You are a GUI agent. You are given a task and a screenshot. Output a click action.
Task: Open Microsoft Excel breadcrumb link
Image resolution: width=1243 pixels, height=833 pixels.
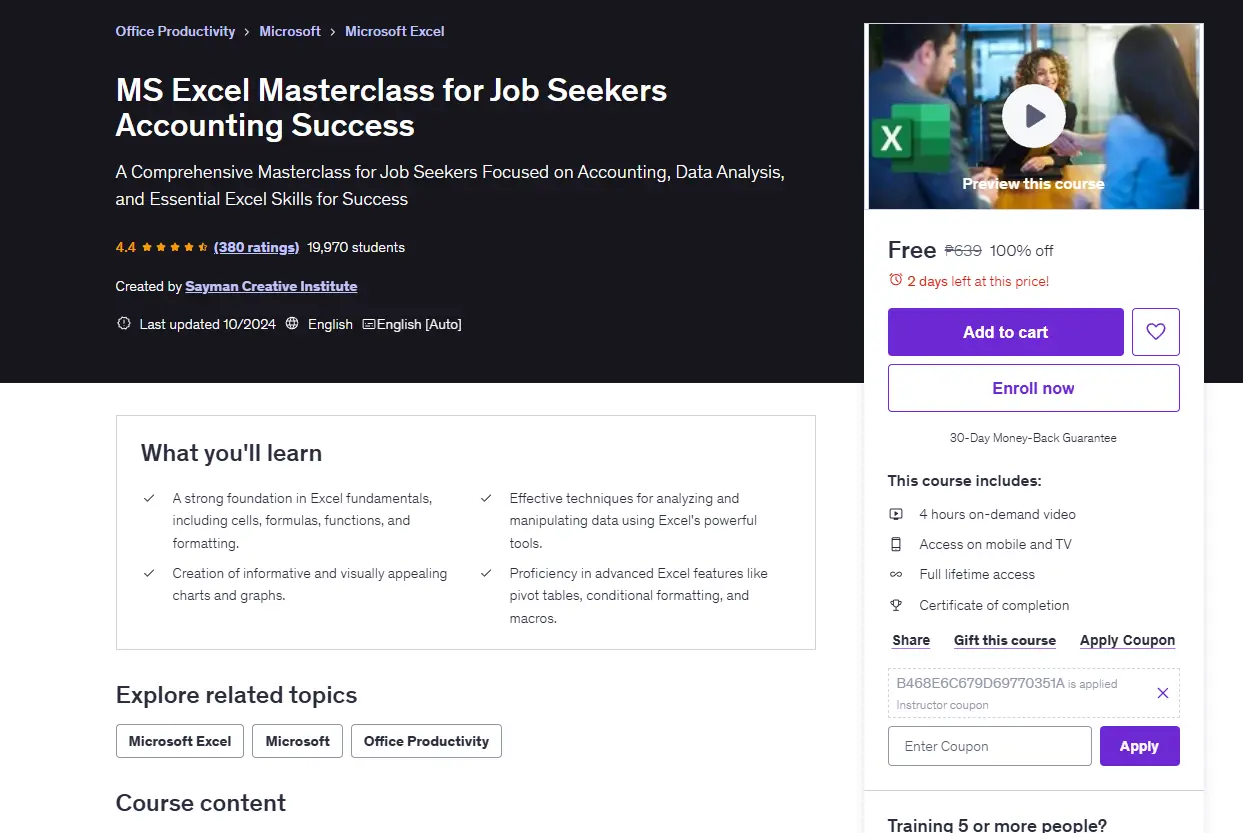pos(395,31)
